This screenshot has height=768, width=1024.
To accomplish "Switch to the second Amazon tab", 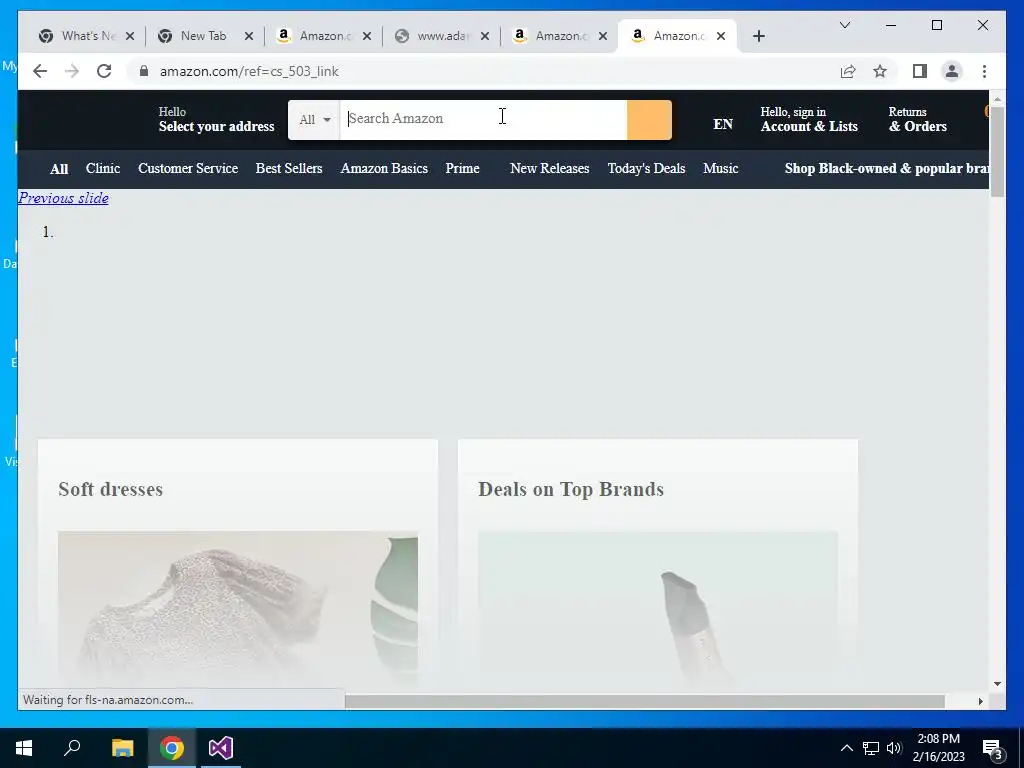I will [556, 36].
